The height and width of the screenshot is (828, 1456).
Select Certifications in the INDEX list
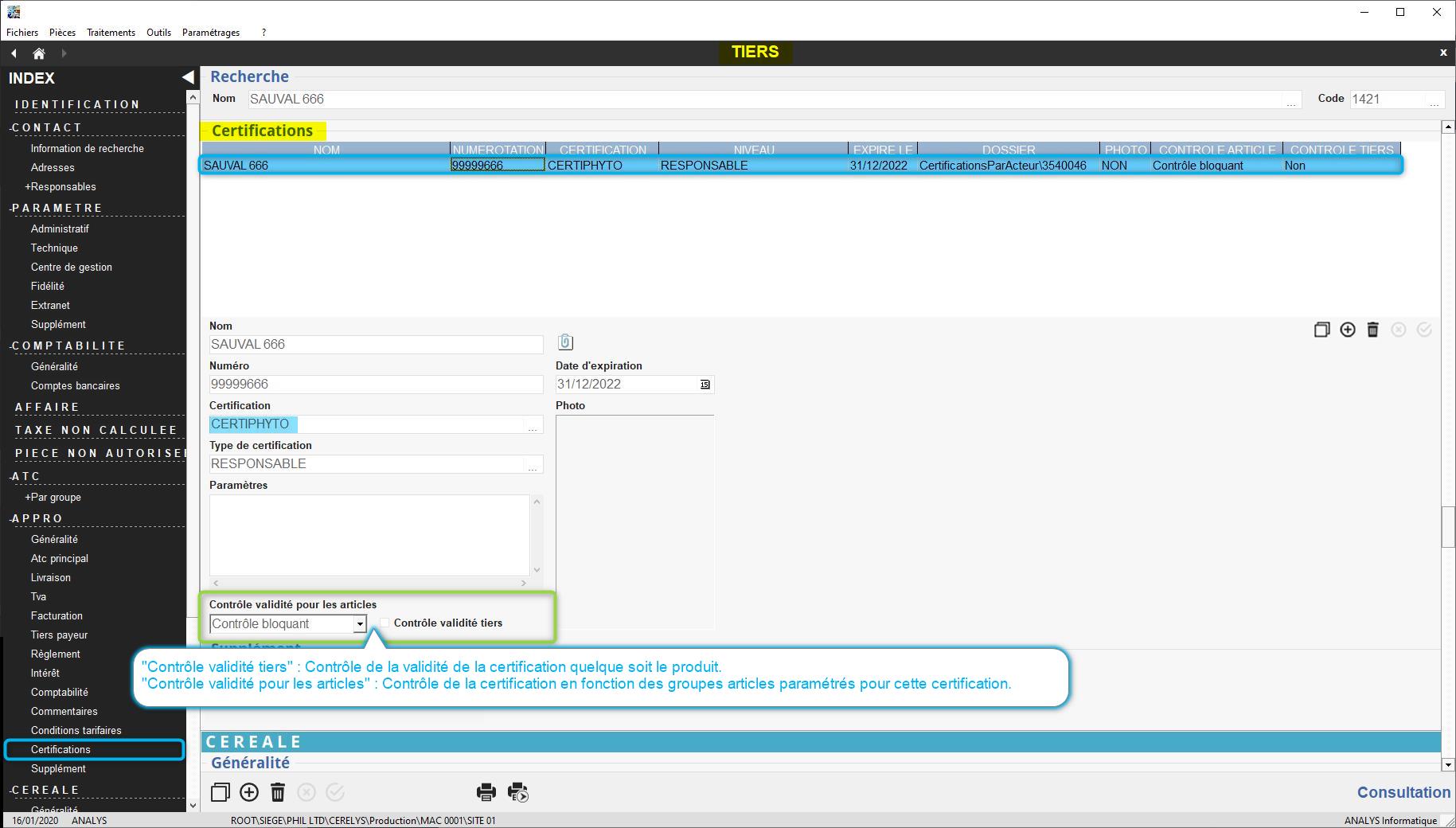(61, 749)
